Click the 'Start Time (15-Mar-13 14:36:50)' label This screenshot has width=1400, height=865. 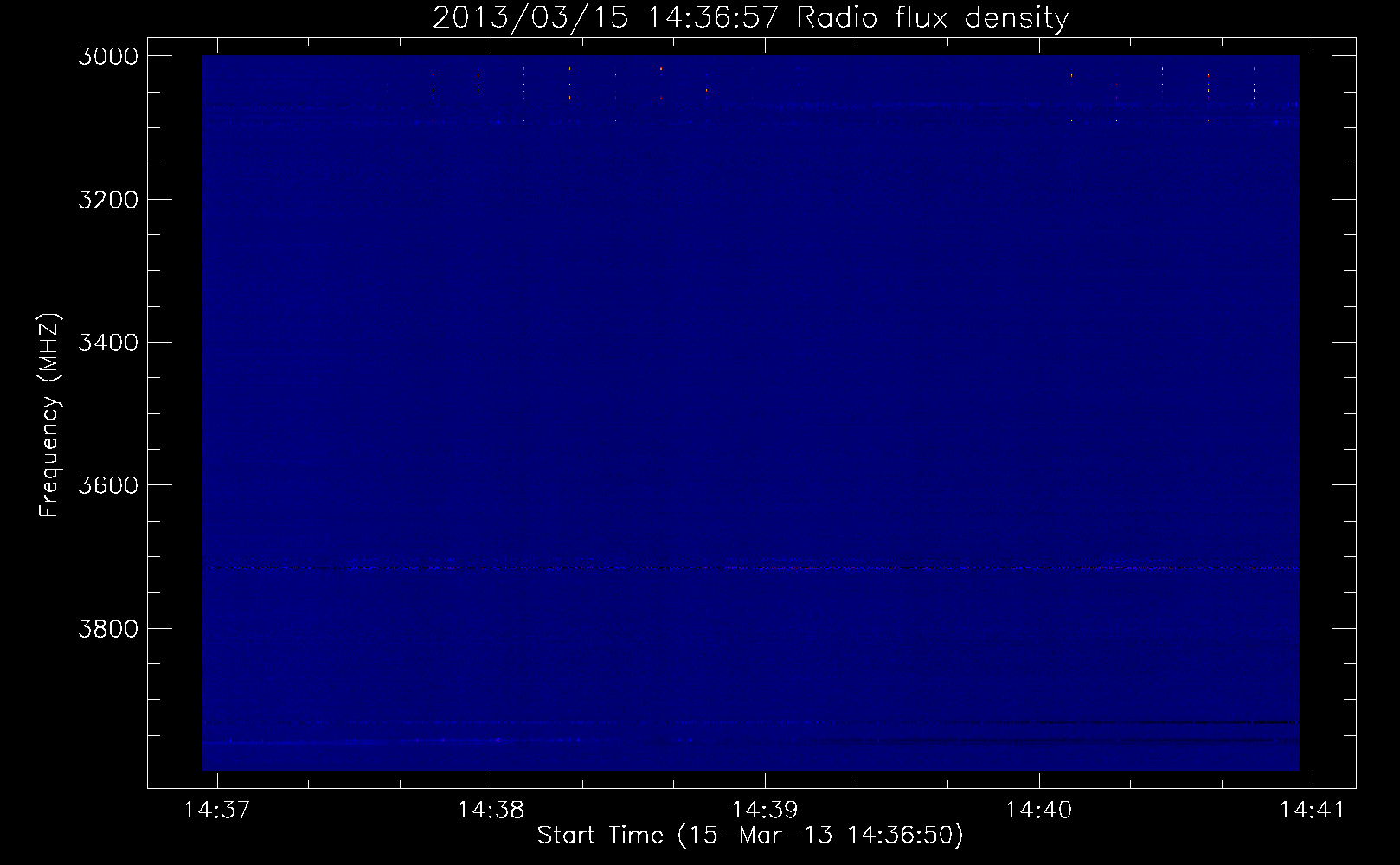(x=750, y=836)
